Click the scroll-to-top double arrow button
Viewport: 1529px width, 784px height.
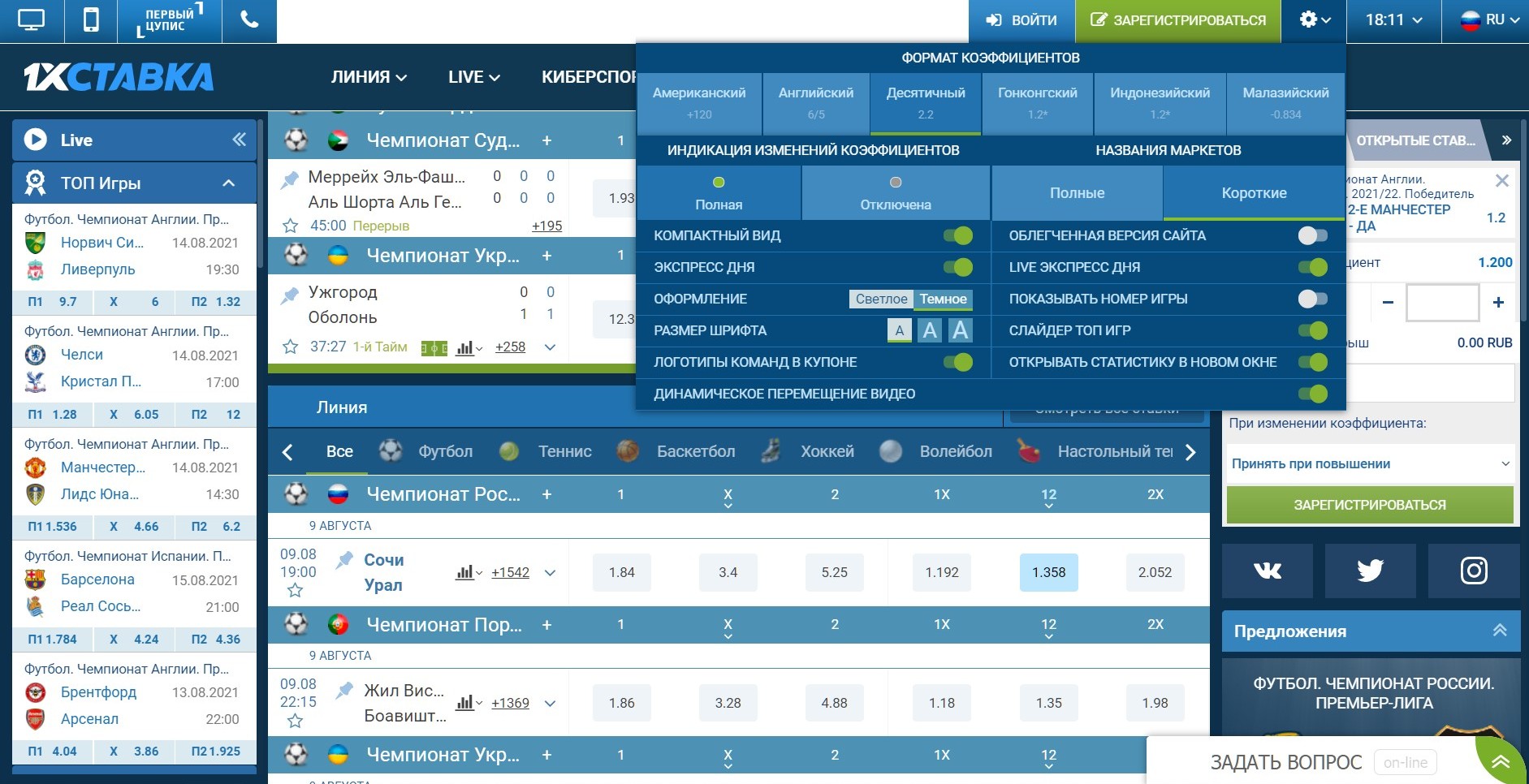pos(1501,761)
